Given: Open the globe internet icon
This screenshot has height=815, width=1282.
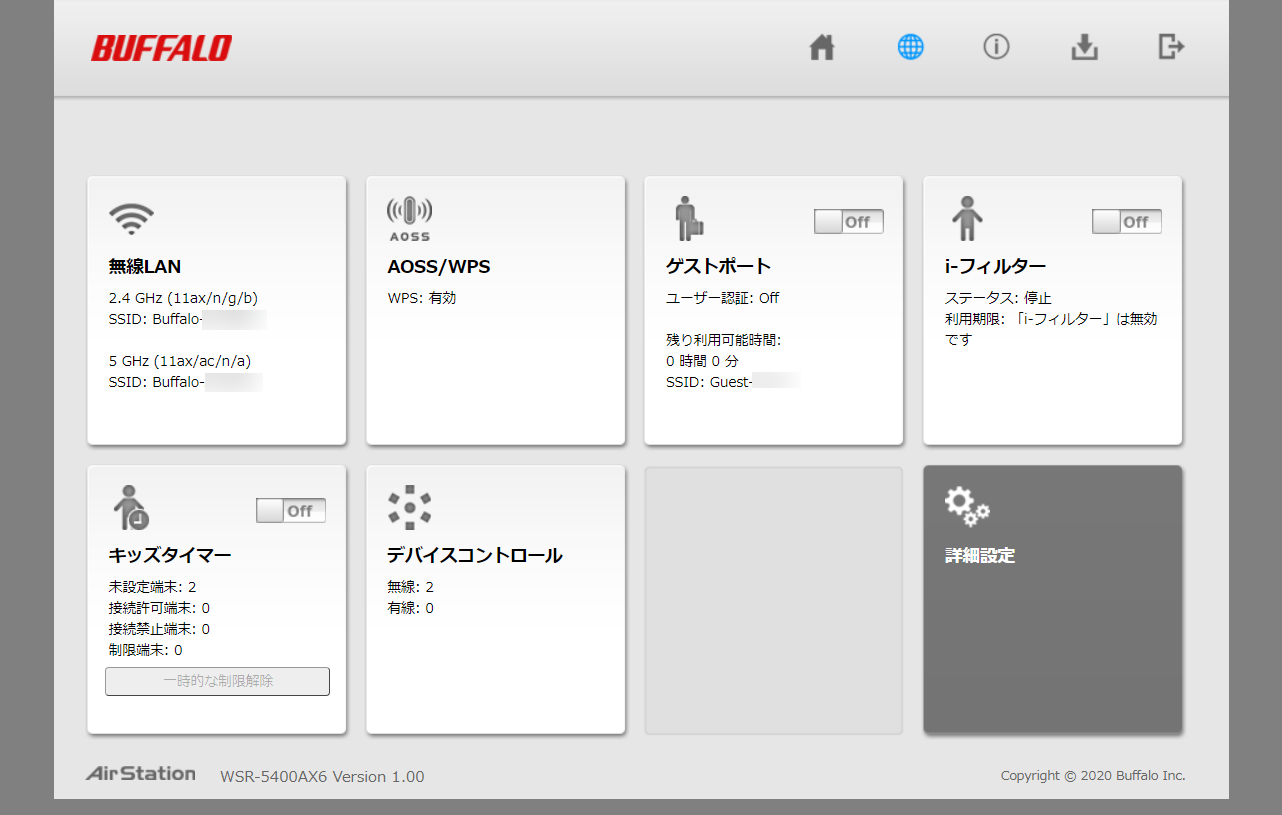Looking at the screenshot, I should pyautogui.click(x=910, y=47).
